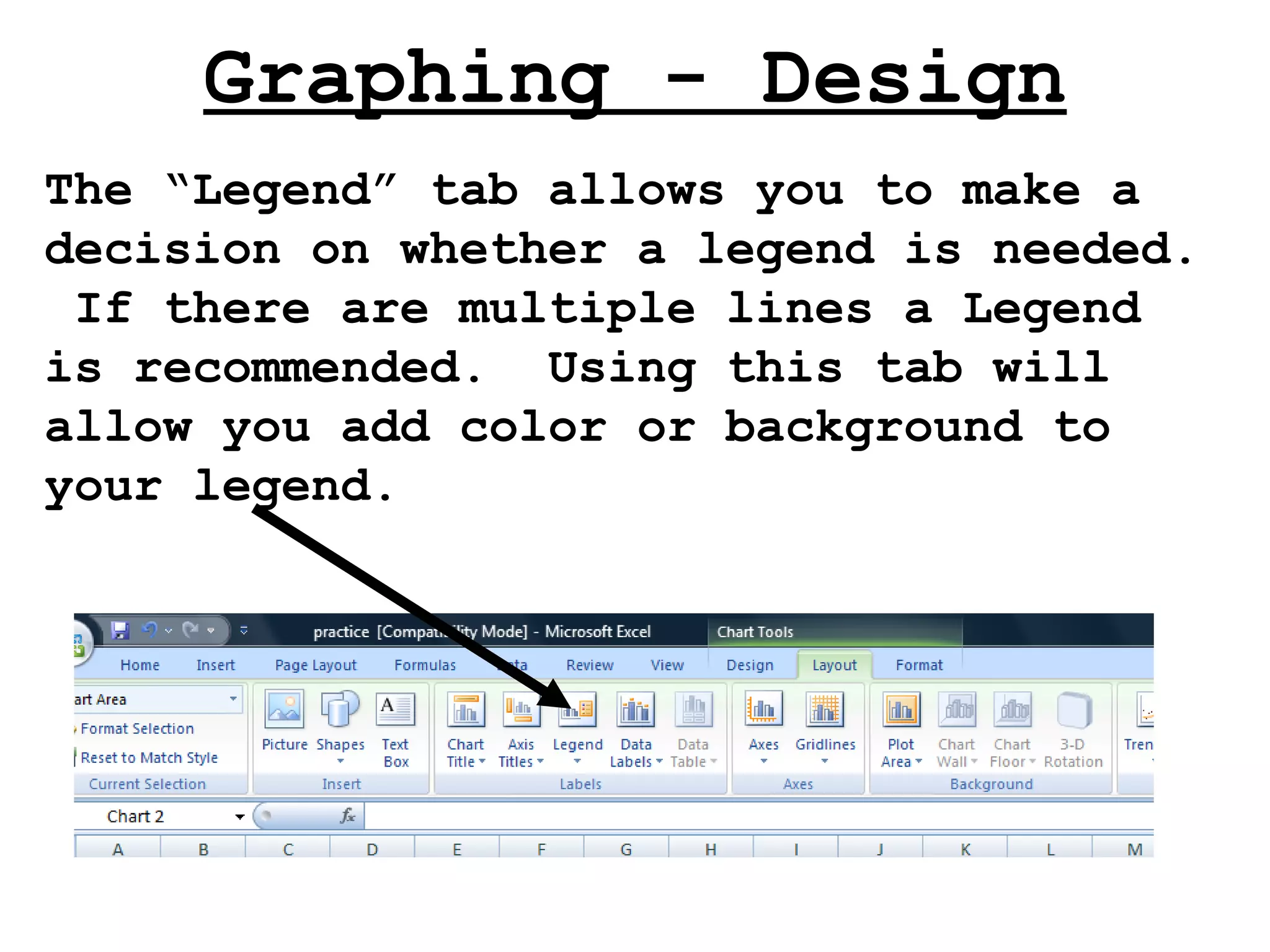Expand the Legend dropdown arrow
Image resolution: width=1270 pixels, height=952 pixels.
[577, 761]
